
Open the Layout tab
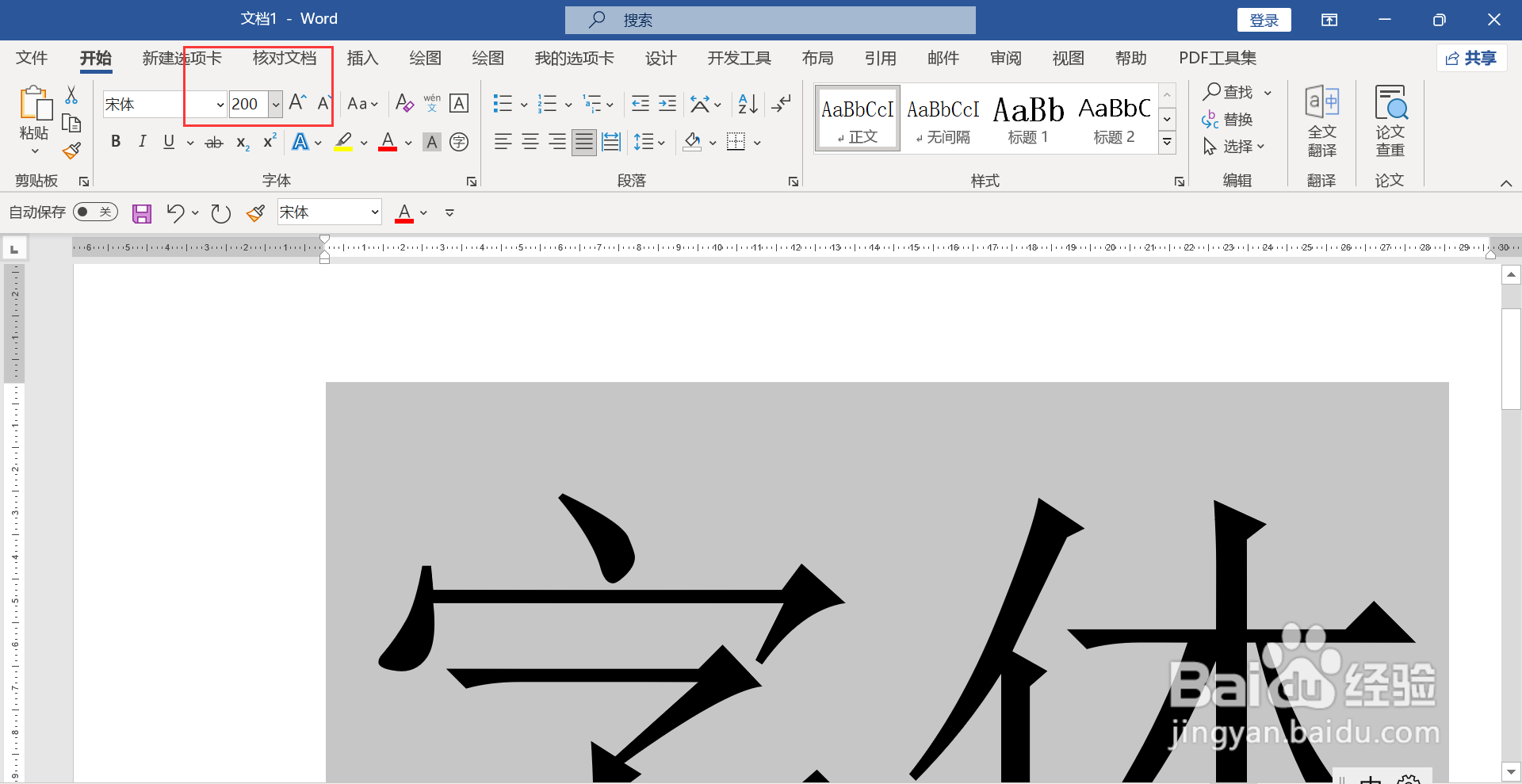point(818,58)
